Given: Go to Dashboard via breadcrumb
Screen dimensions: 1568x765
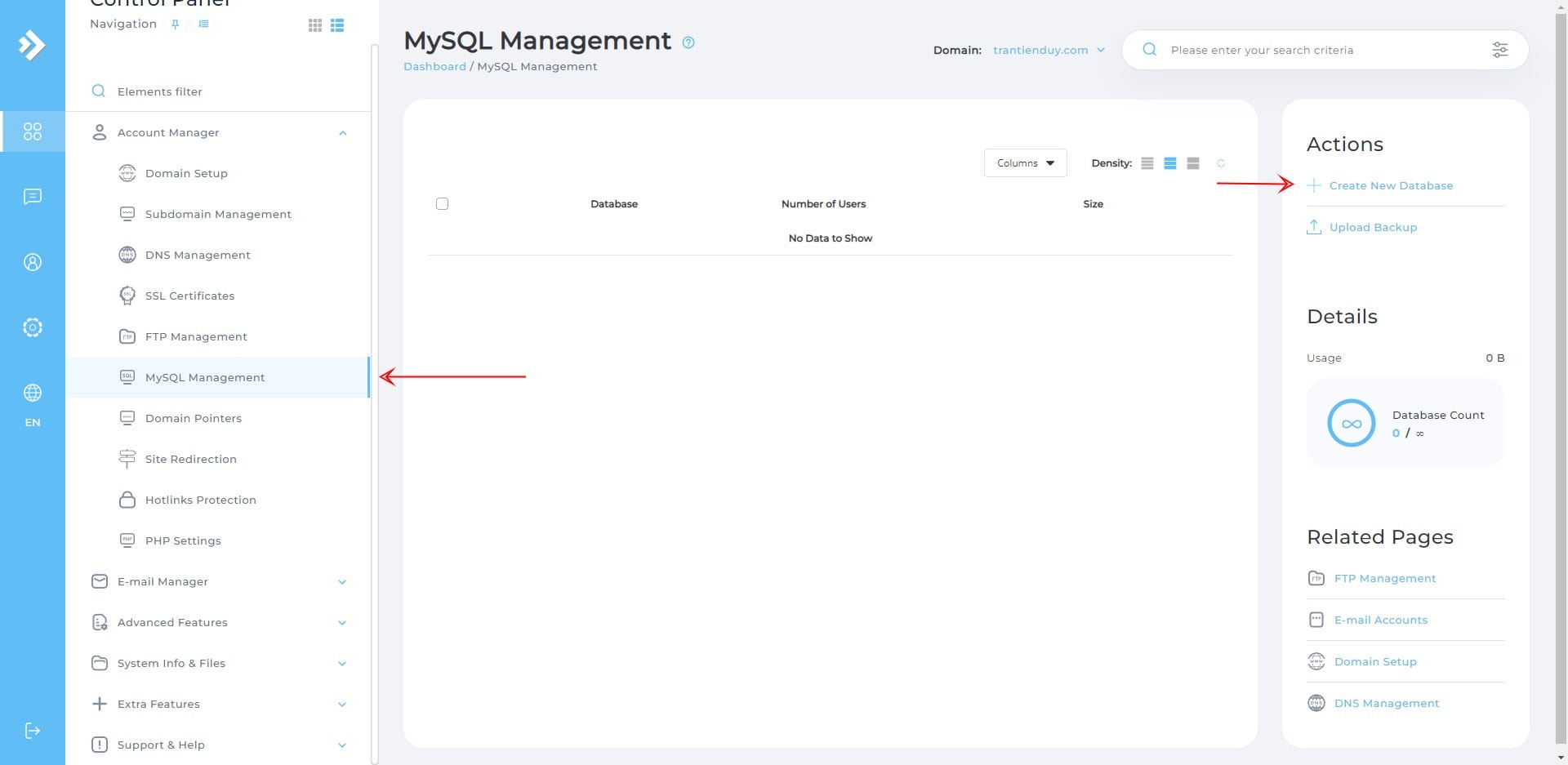Looking at the screenshot, I should click(434, 67).
